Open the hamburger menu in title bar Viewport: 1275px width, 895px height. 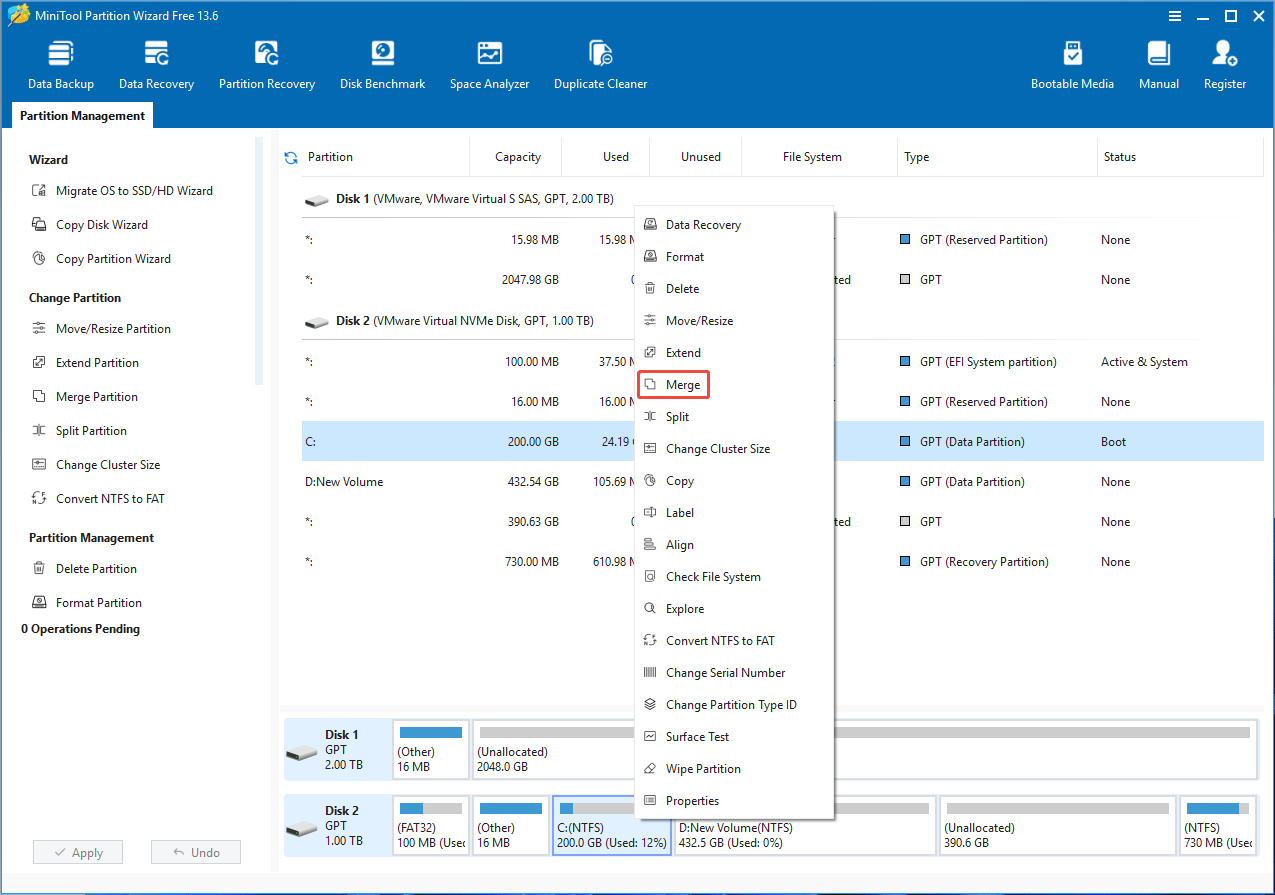tap(1176, 16)
